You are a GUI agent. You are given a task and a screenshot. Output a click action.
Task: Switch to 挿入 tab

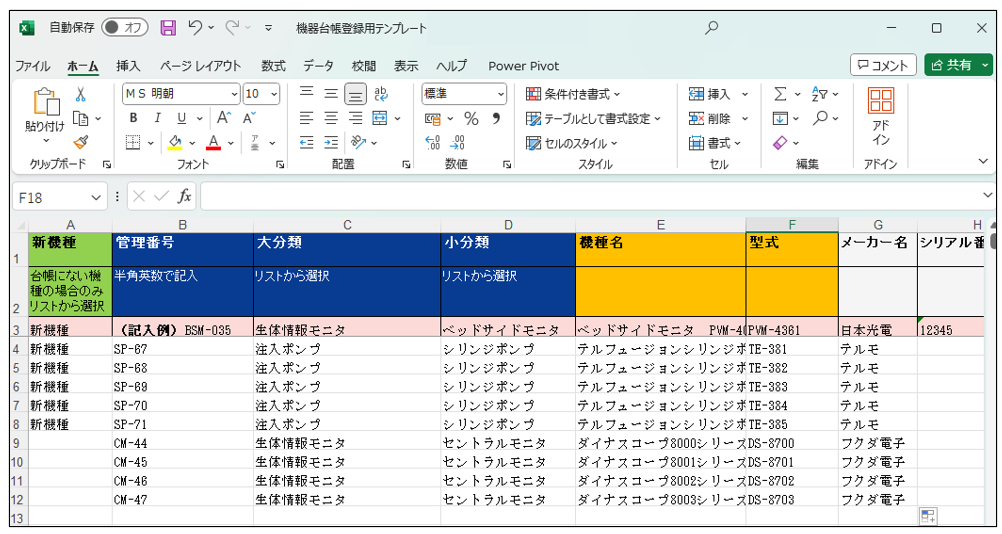pos(128,66)
